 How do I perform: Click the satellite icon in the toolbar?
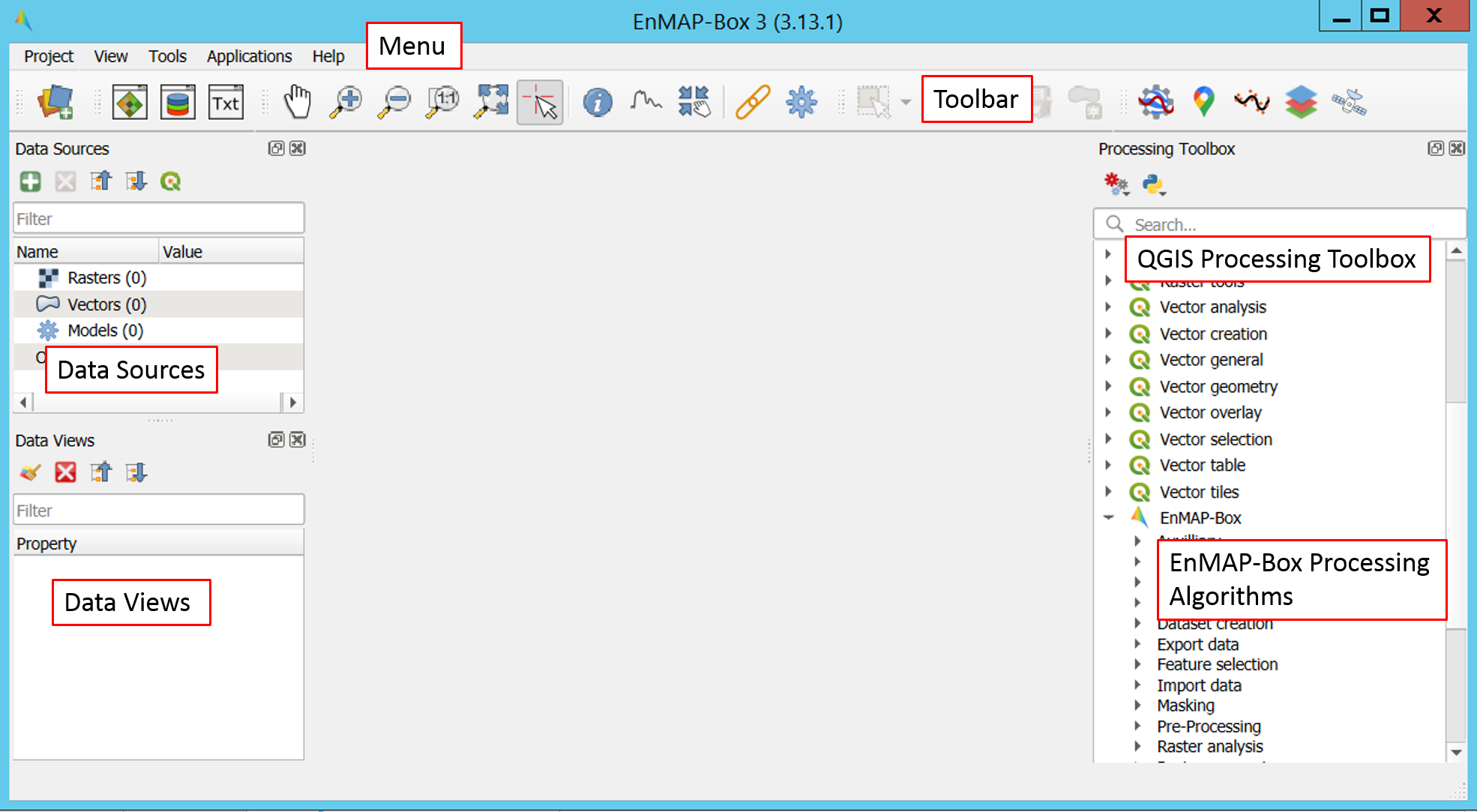tap(1349, 102)
